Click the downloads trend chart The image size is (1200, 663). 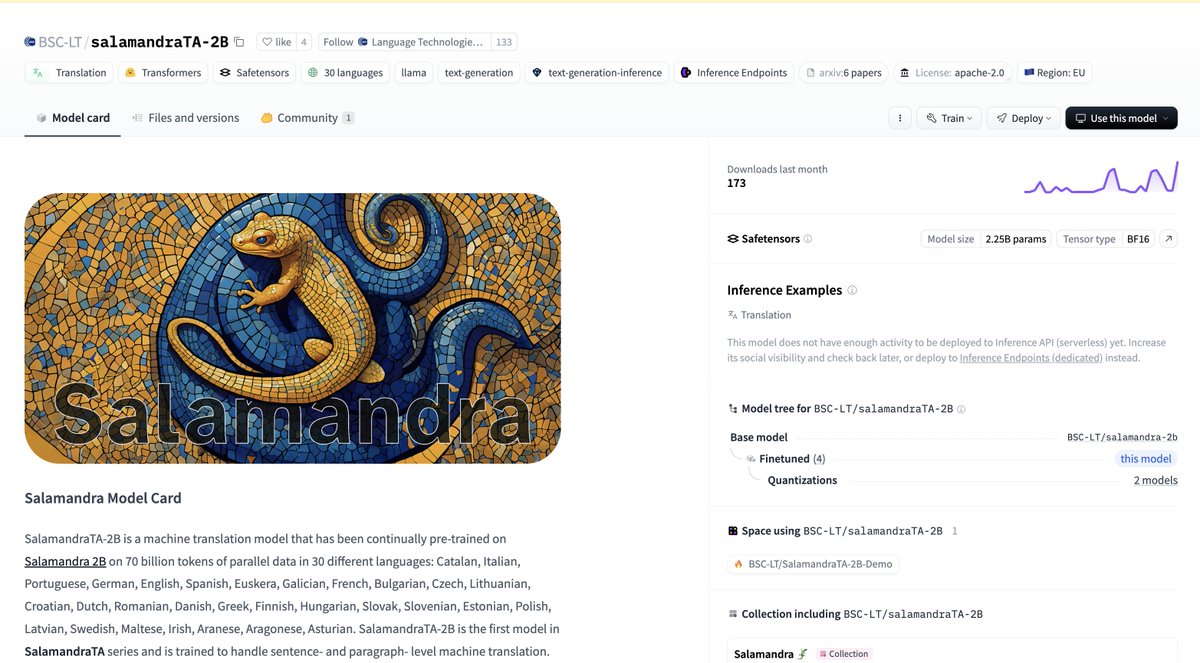(1101, 177)
